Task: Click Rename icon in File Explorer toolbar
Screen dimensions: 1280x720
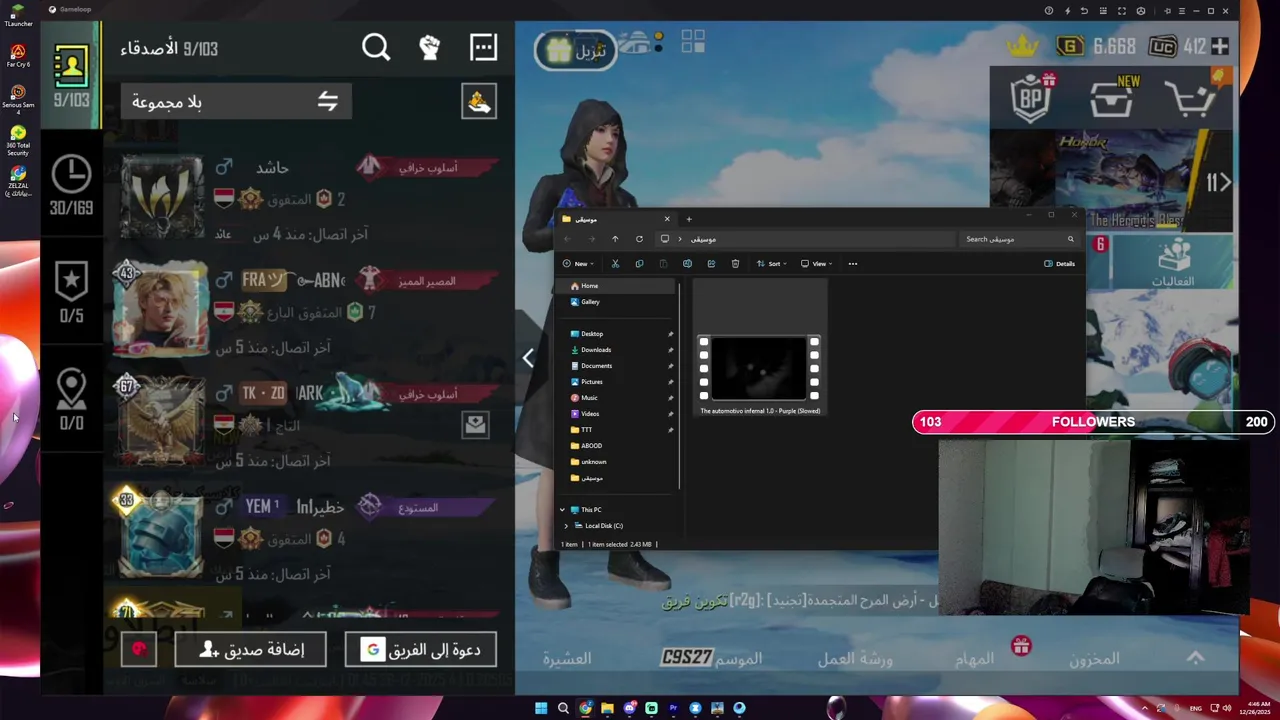Action: tap(687, 264)
